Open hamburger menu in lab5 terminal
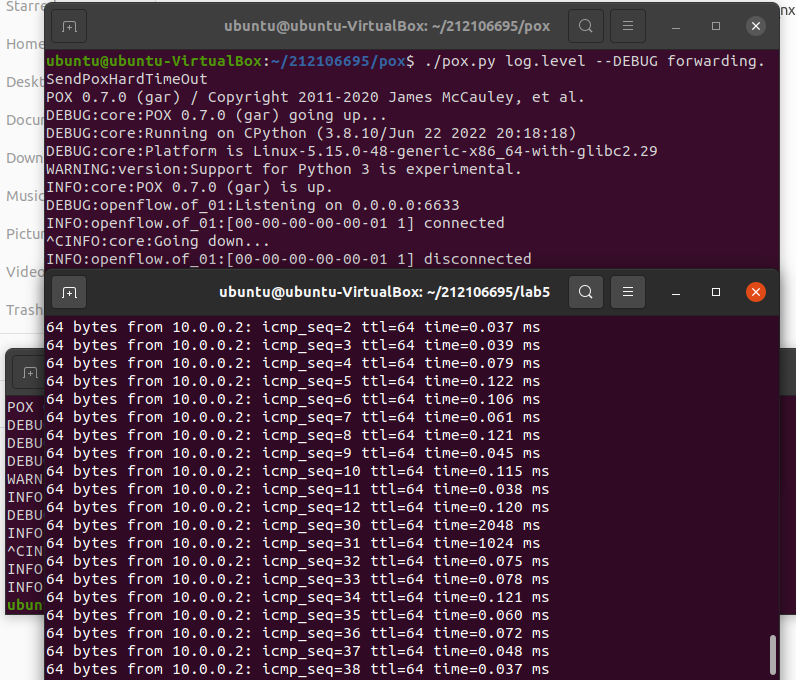Screen dimensions: 796x680 pyautogui.click(x=627, y=292)
